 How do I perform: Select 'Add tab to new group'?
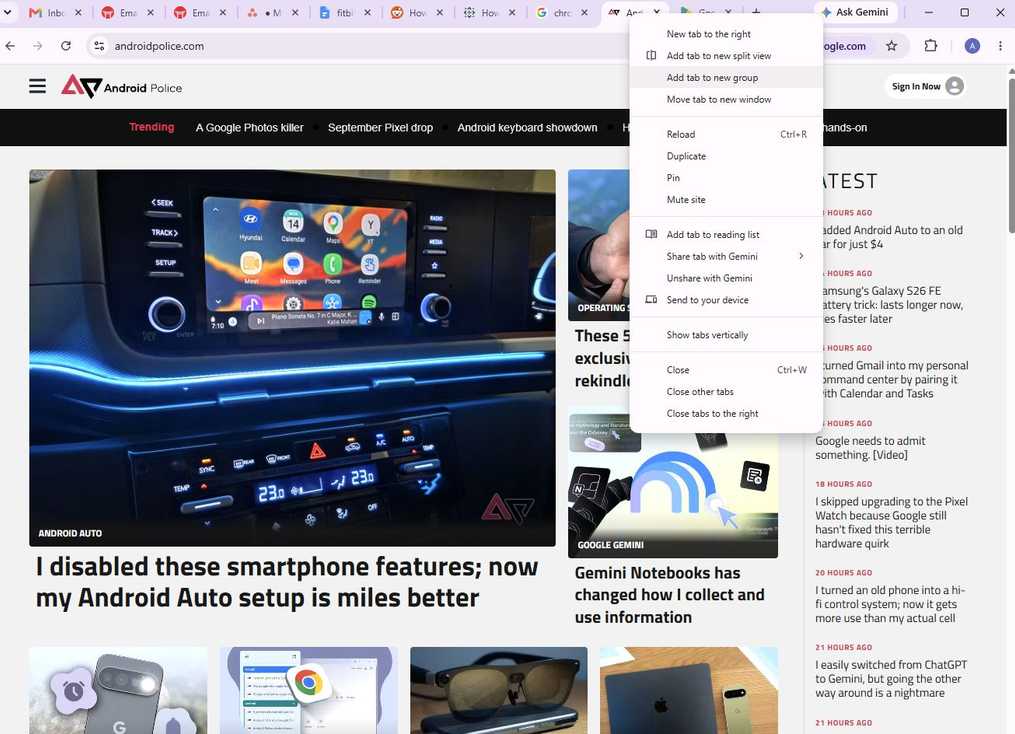(726, 78)
